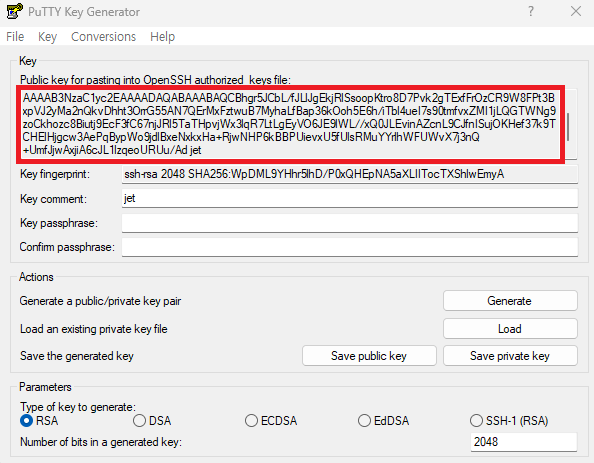Click 'Public key for pasting into OpenSSH' label

click(155, 80)
